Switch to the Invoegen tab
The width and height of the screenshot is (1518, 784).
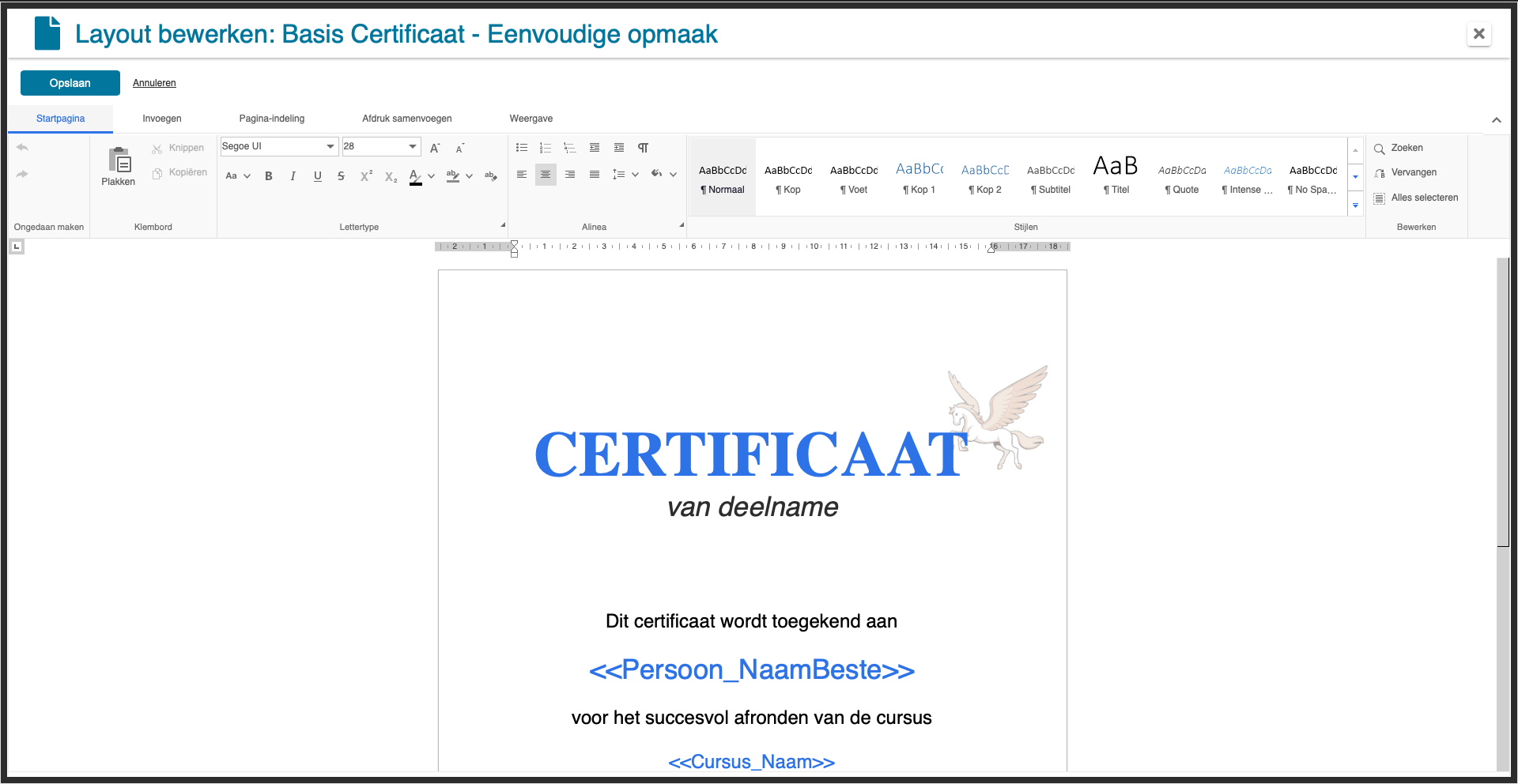pyautogui.click(x=162, y=119)
